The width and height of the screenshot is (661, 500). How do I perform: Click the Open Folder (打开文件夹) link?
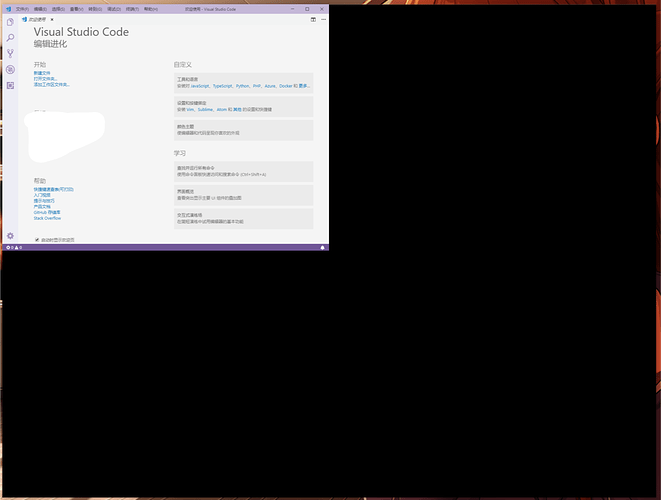pyautogui.click(x=46, y=79)
